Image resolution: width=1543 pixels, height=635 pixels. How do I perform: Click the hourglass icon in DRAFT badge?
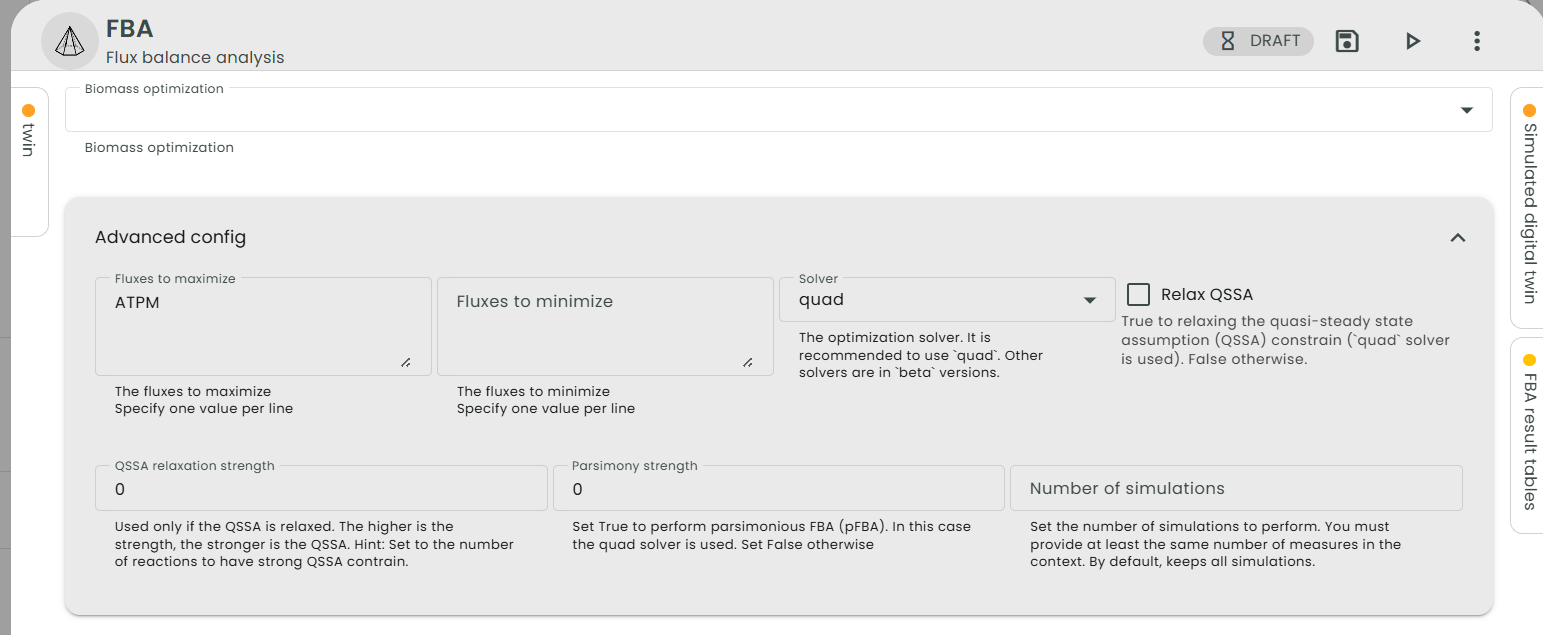[x=1227, y=41]
